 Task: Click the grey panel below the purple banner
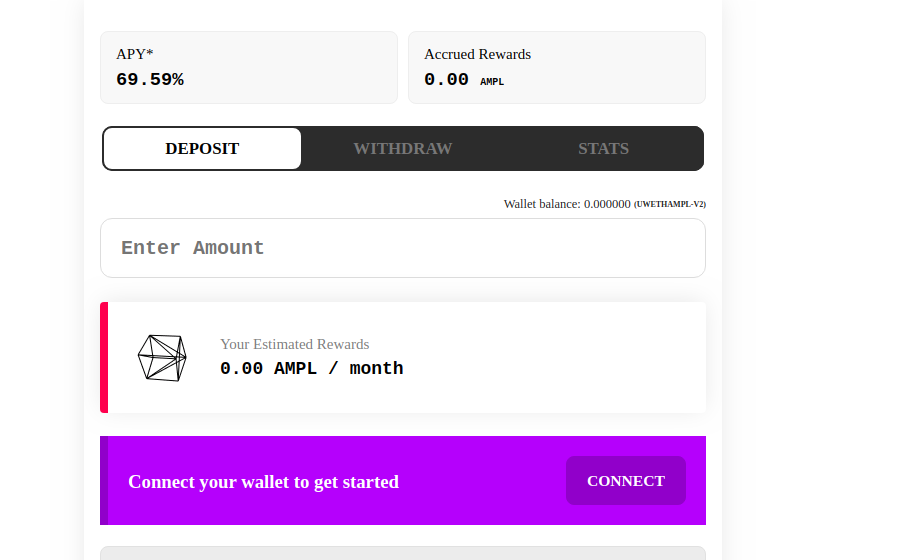(402, 553)
